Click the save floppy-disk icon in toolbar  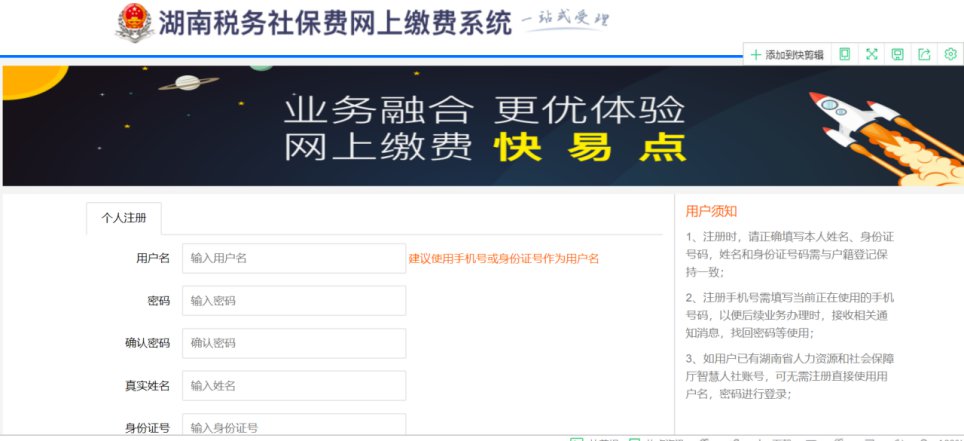[x=897, y=54]
